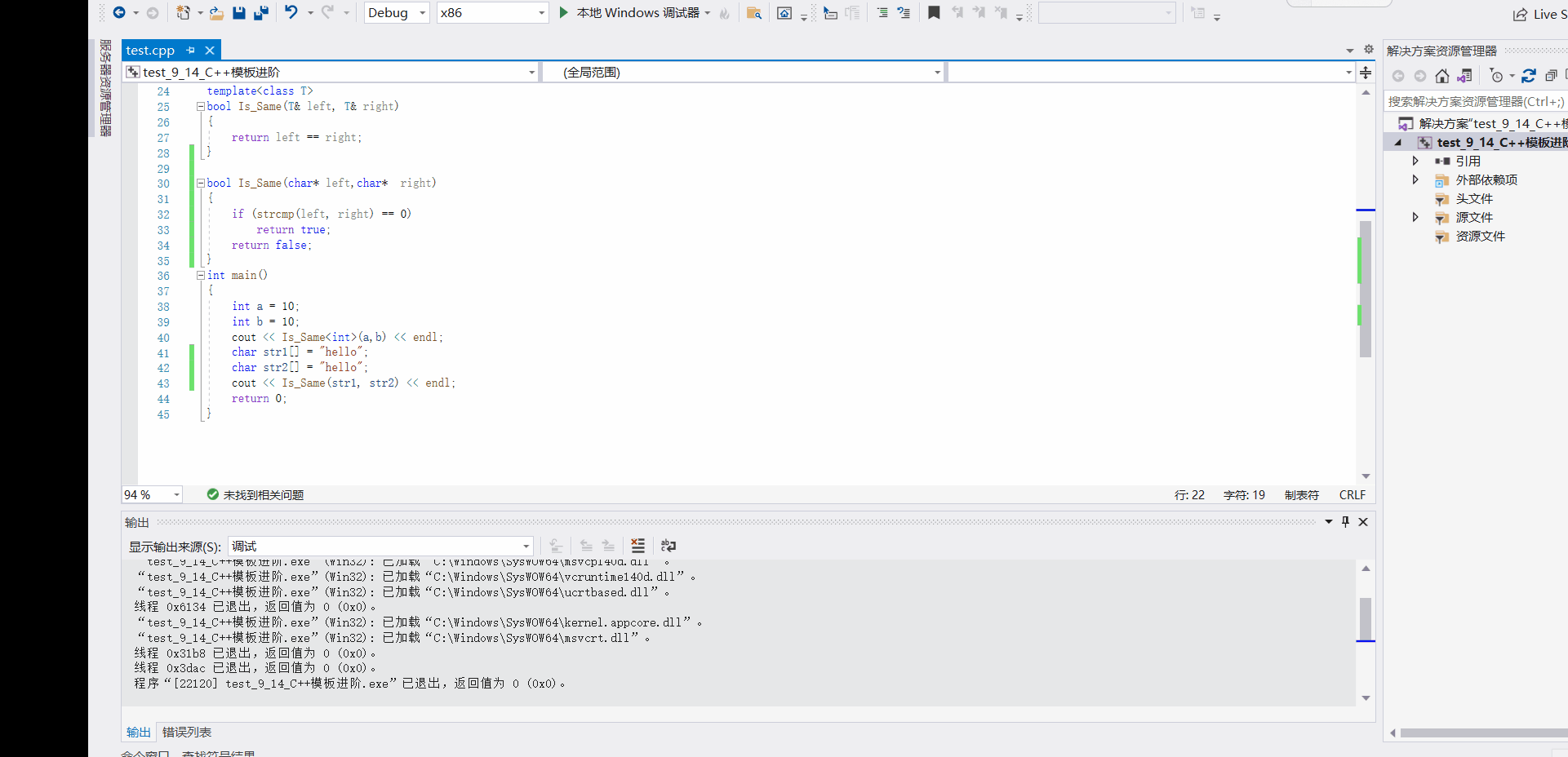Expand the 外部依赖项 node

tap(1415, 179)
